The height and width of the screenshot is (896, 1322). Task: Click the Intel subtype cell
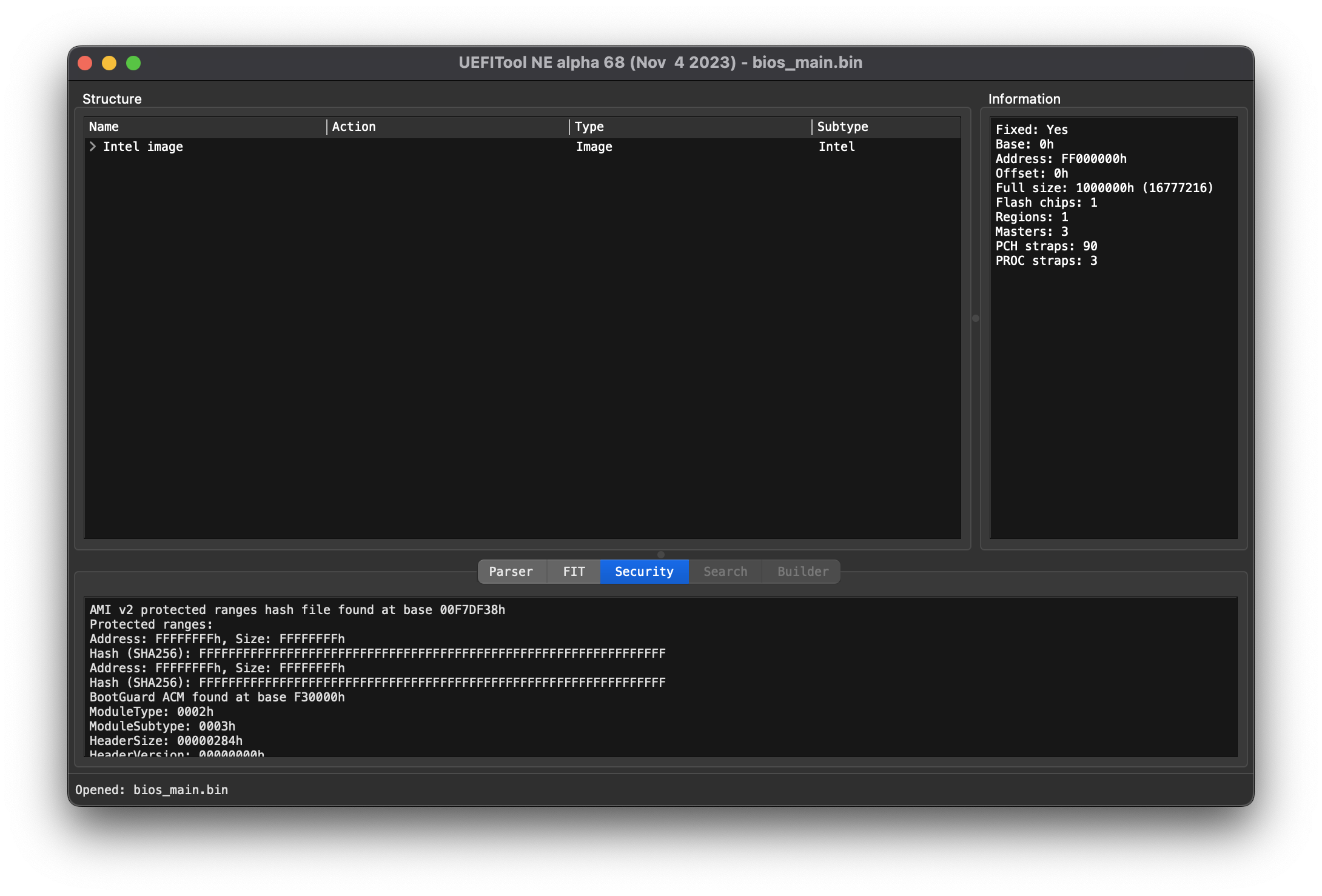pos(836,147)
